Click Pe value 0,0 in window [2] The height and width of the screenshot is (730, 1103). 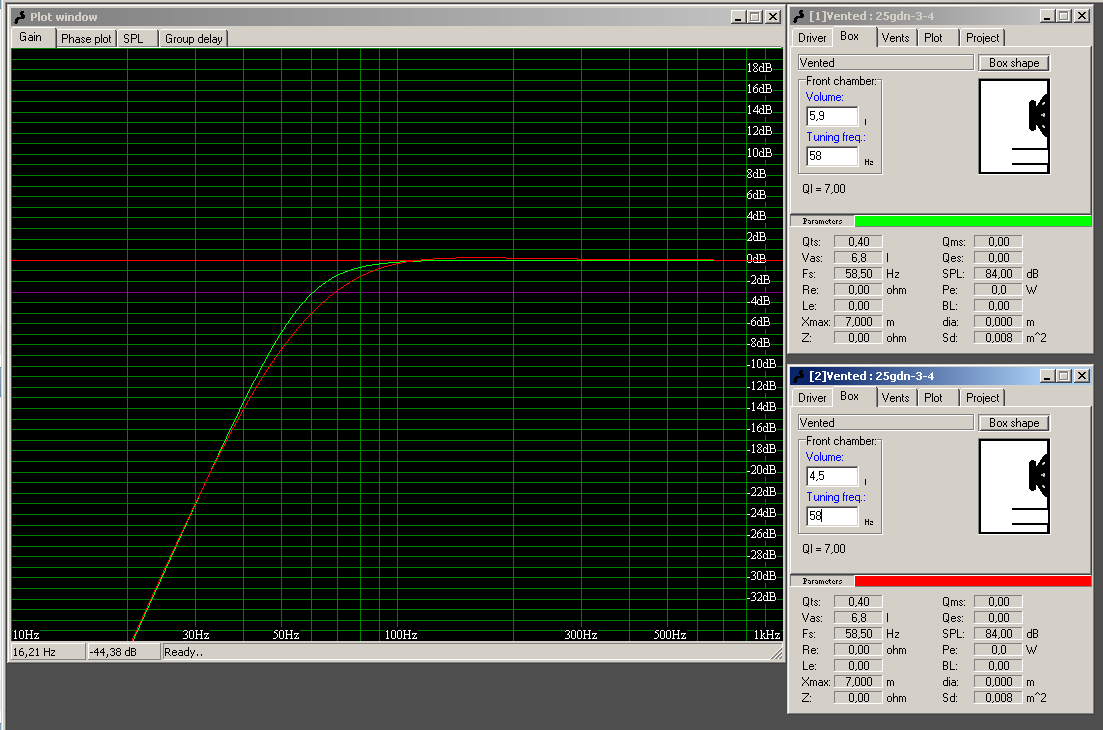(x=998, y=651)
